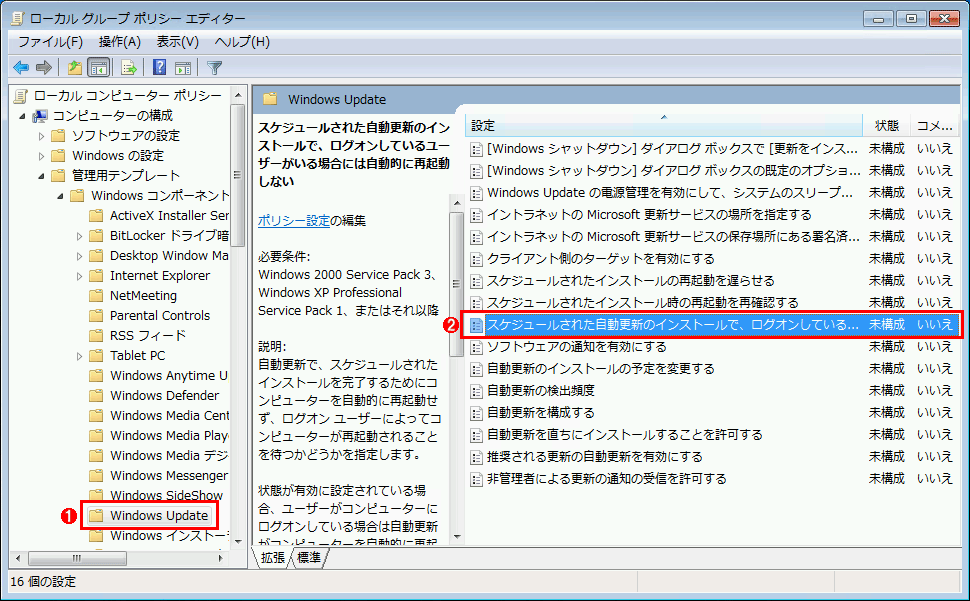Collapse the コンピューターの構成 tree node
This screenshot has height=601, width=970.
click(x=23, y=116)
